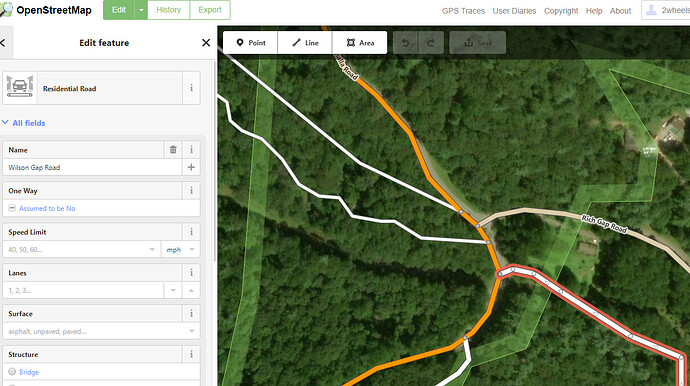Select the Line drawing tool

(305, 43)
